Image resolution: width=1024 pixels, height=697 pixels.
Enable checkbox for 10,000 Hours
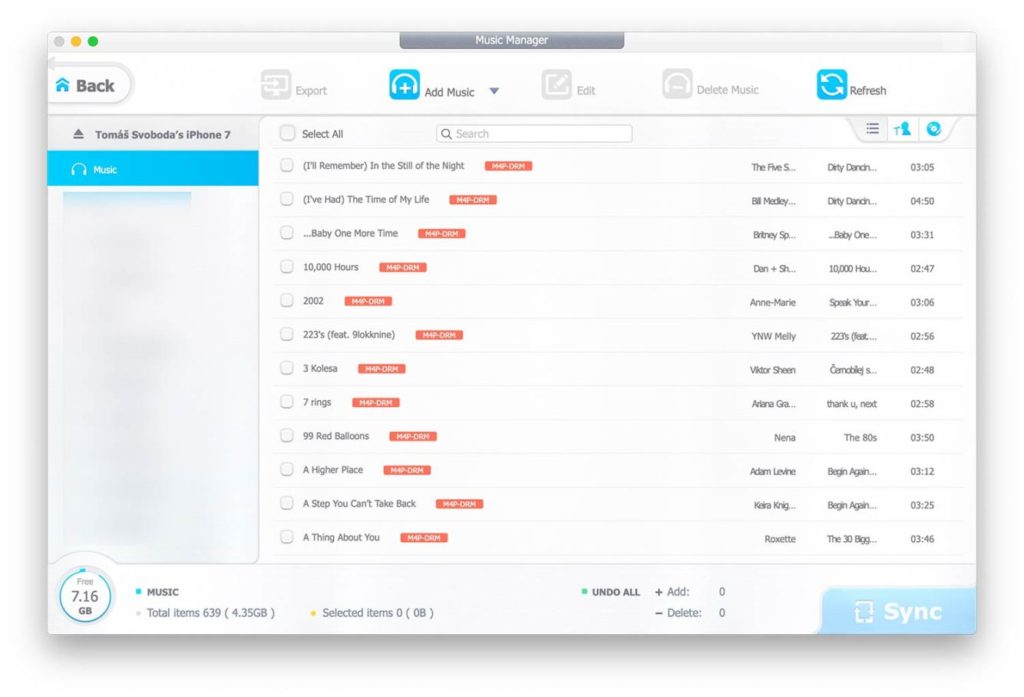[x=287, y=267]
